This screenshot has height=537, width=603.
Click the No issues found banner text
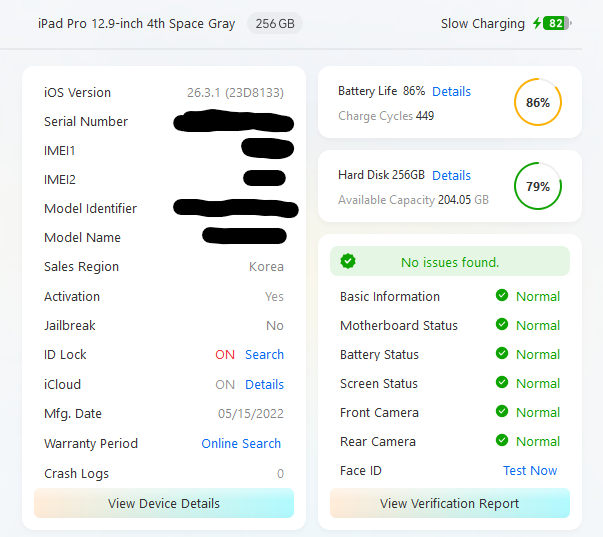pyautogui.click(x=450, y=262)
